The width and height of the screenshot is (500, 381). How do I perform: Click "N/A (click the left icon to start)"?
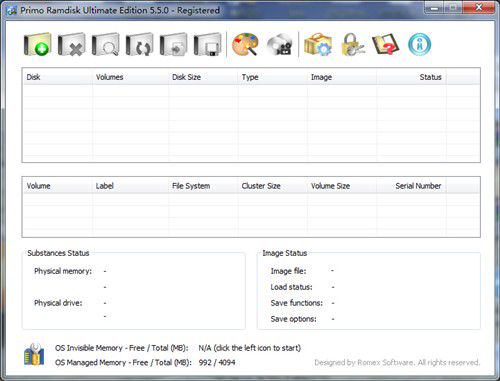(x=250, y=348)
